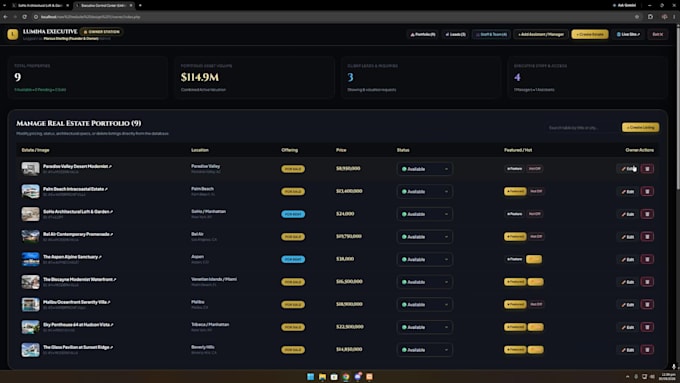Click trash icon for SoHo Architectural Loft row
This screenshot has height=383, width=680.
[647, 214]
